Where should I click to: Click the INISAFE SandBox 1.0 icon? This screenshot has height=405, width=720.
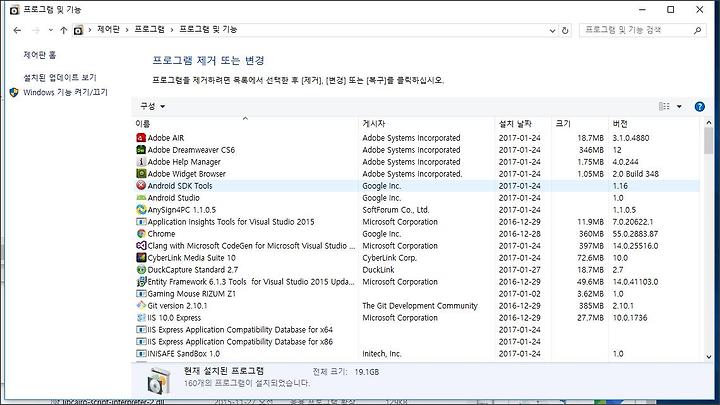tap(141, 354)
